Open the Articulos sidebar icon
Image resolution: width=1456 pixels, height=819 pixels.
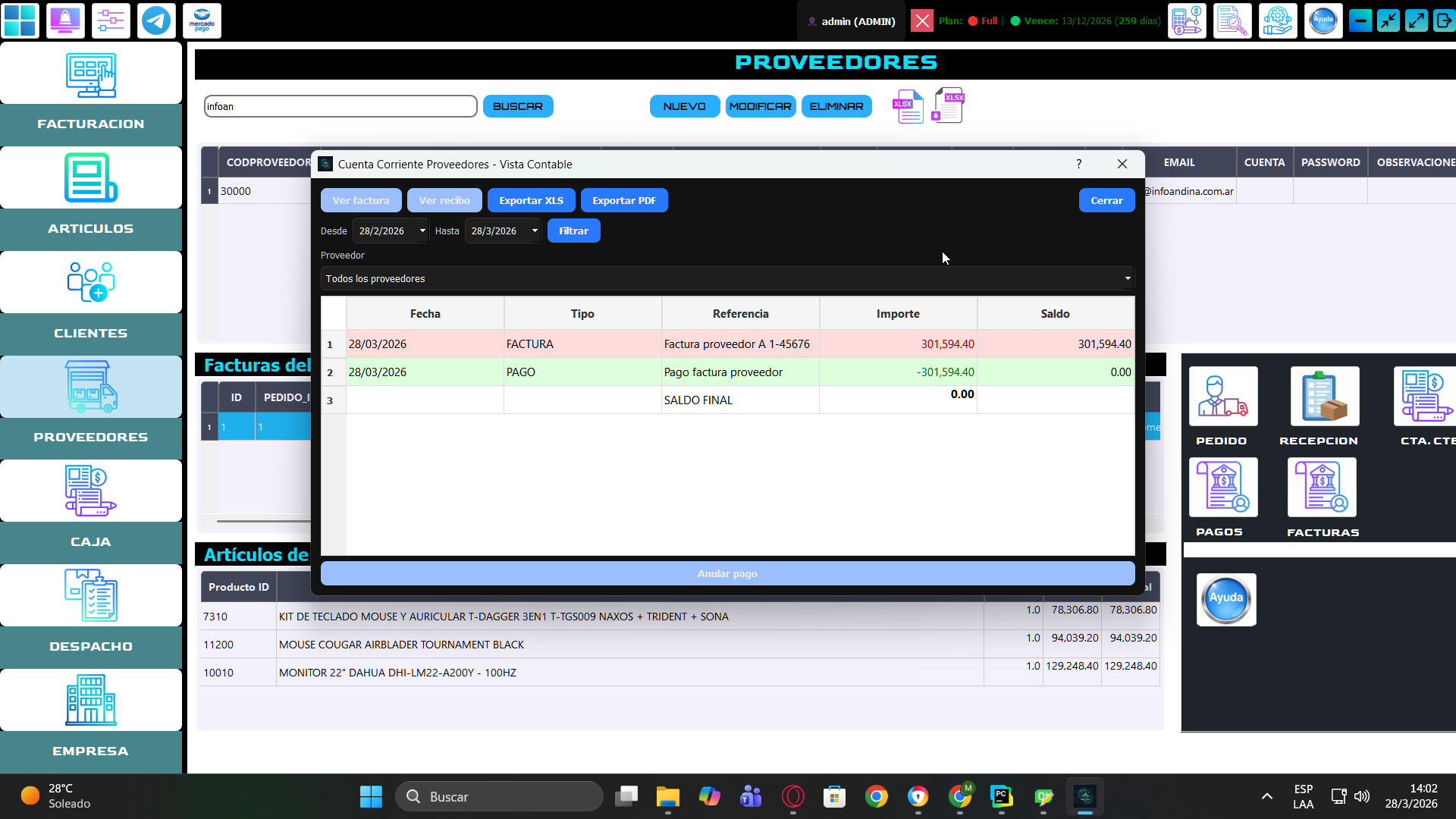[91, 178]
